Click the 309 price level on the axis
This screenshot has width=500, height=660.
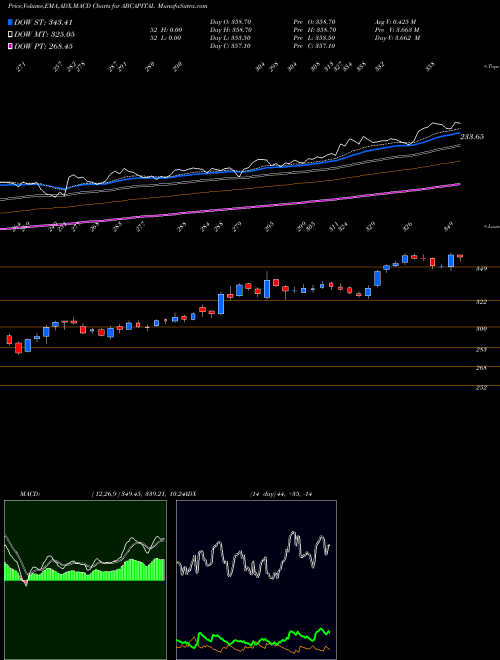point(482,329)
